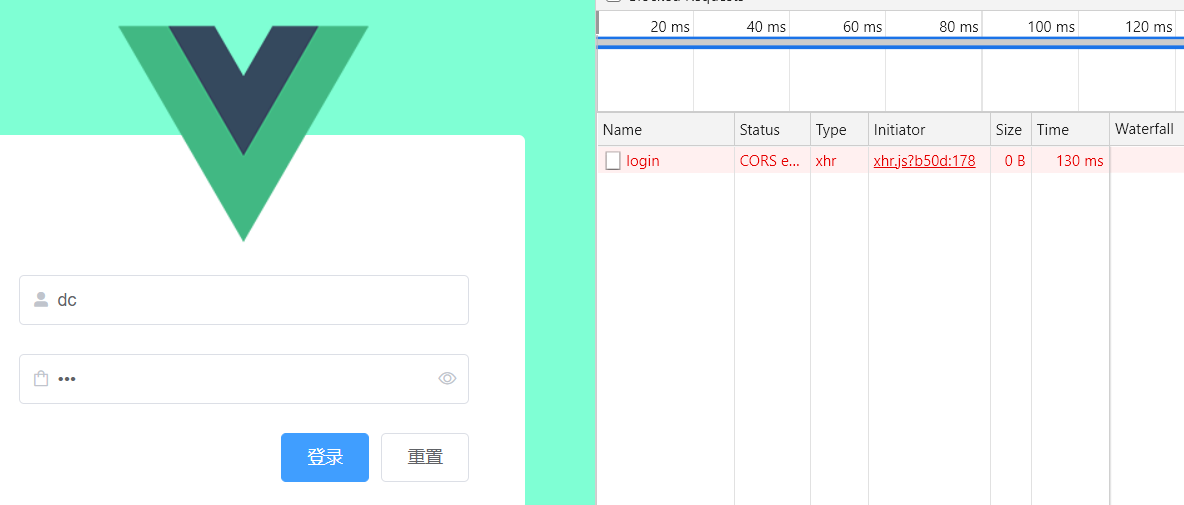Click the user avatar icon in username field
Screen dimensions: 1184x505
[41, 300]
